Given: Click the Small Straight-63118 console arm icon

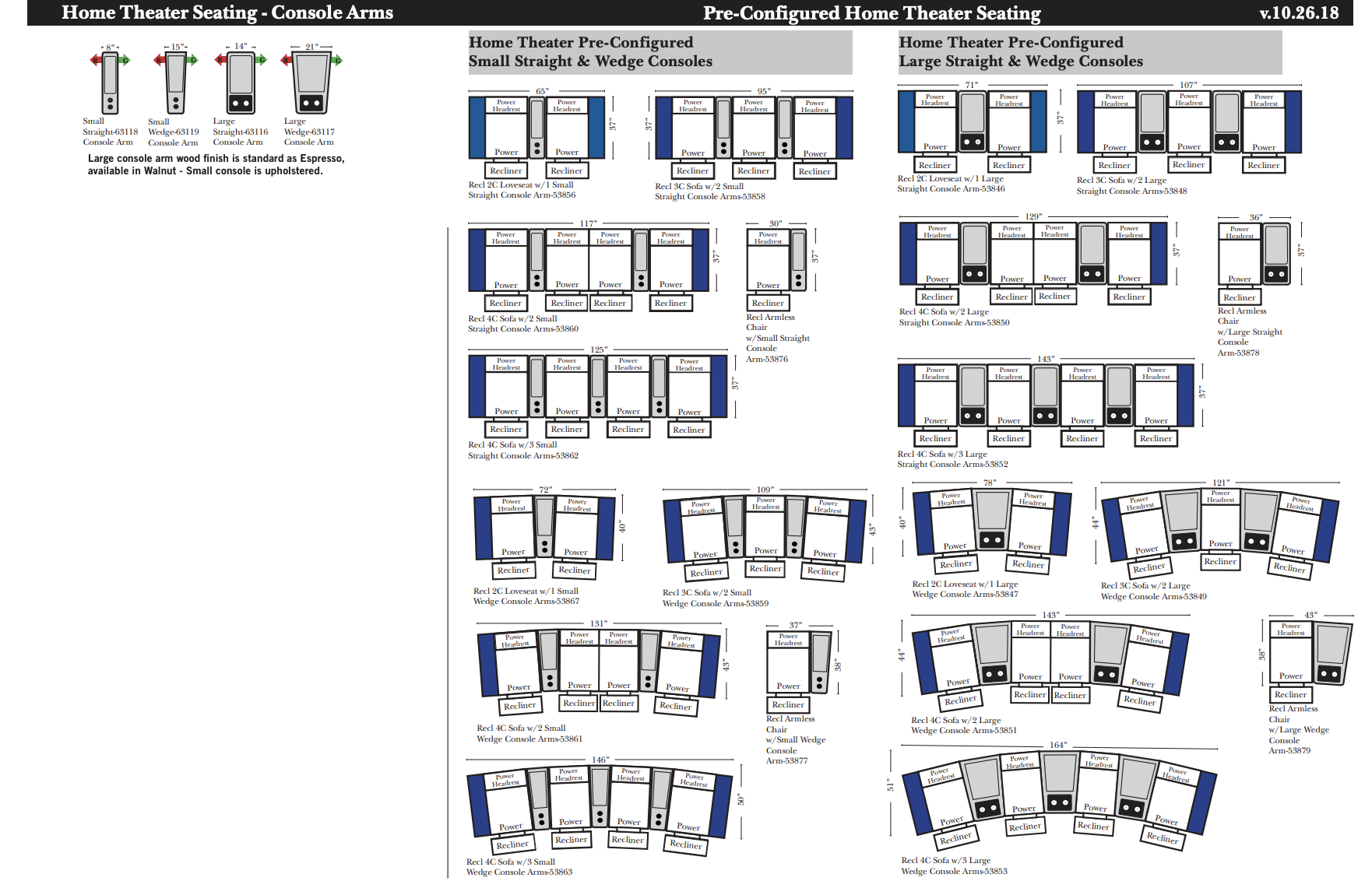Looking at the screenshot, I should pyautogui.click(x=111, y=83).
